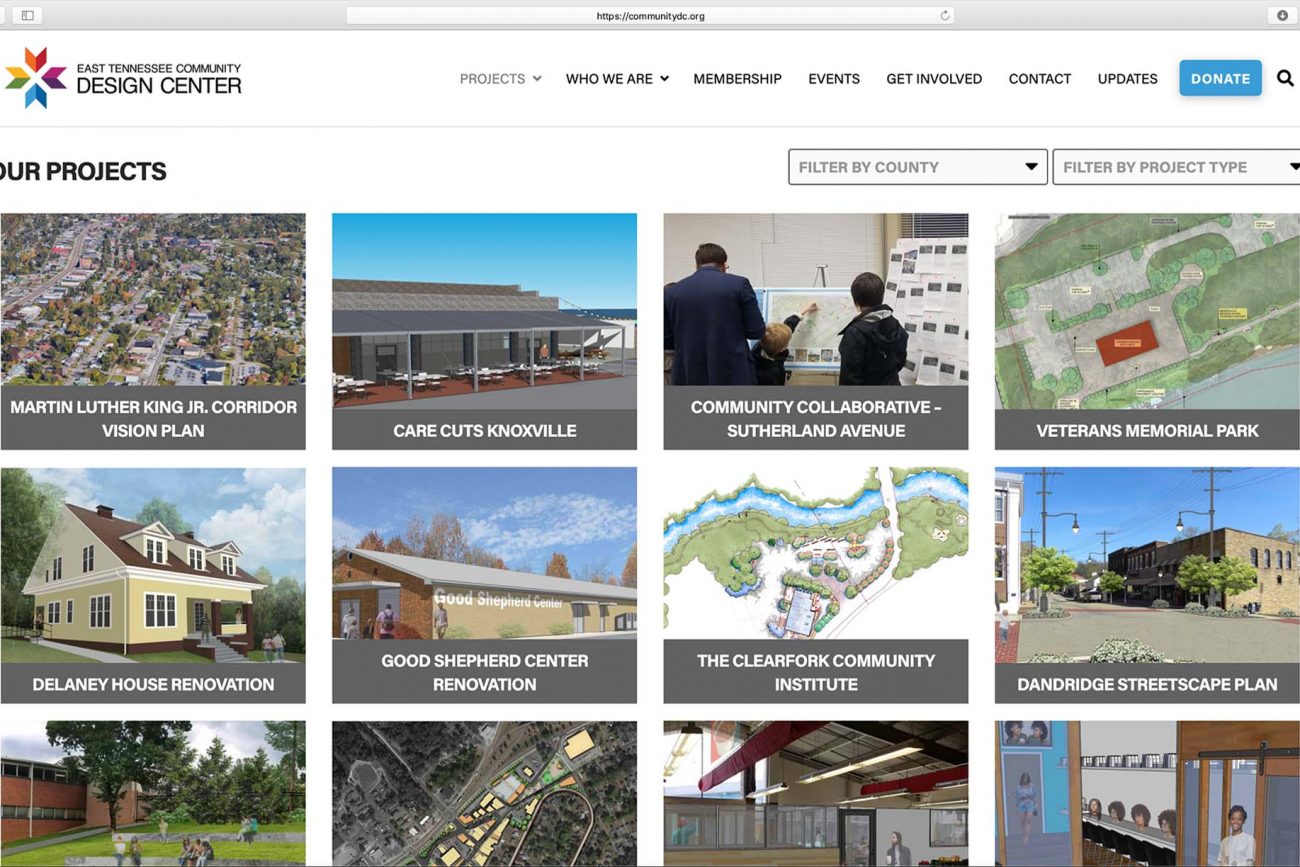1300x867 pixels.
Task: Expand the Projects menu dropdown
Action: tap(500, 79)
